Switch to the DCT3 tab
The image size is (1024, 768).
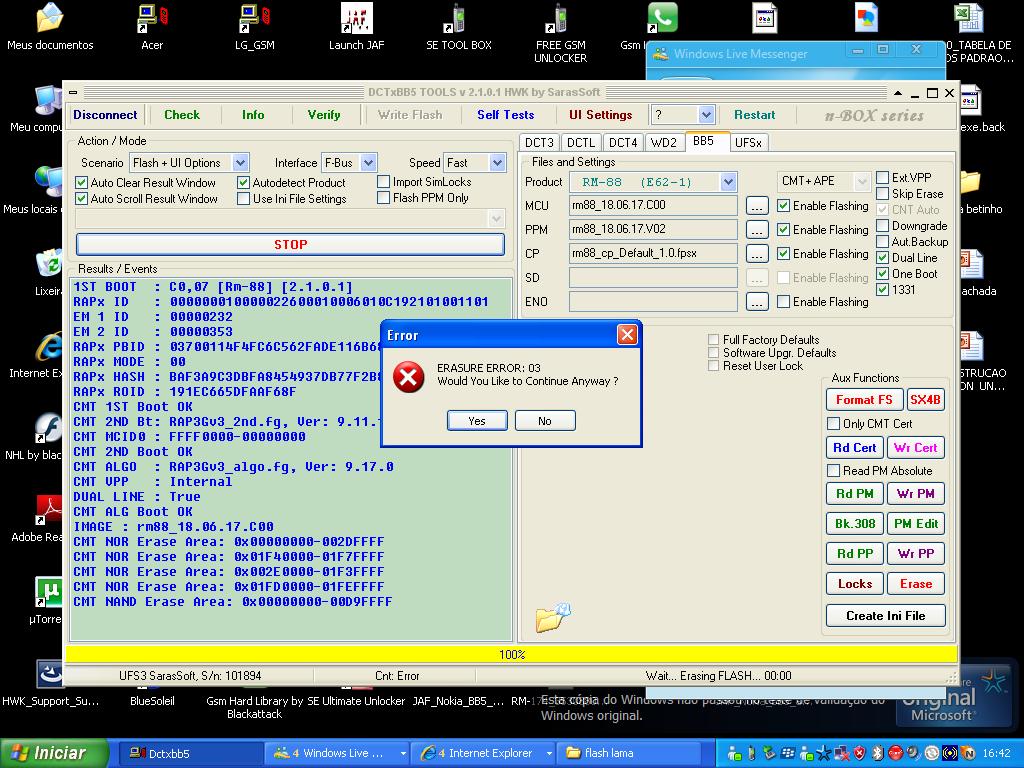(x=539, y=142)
